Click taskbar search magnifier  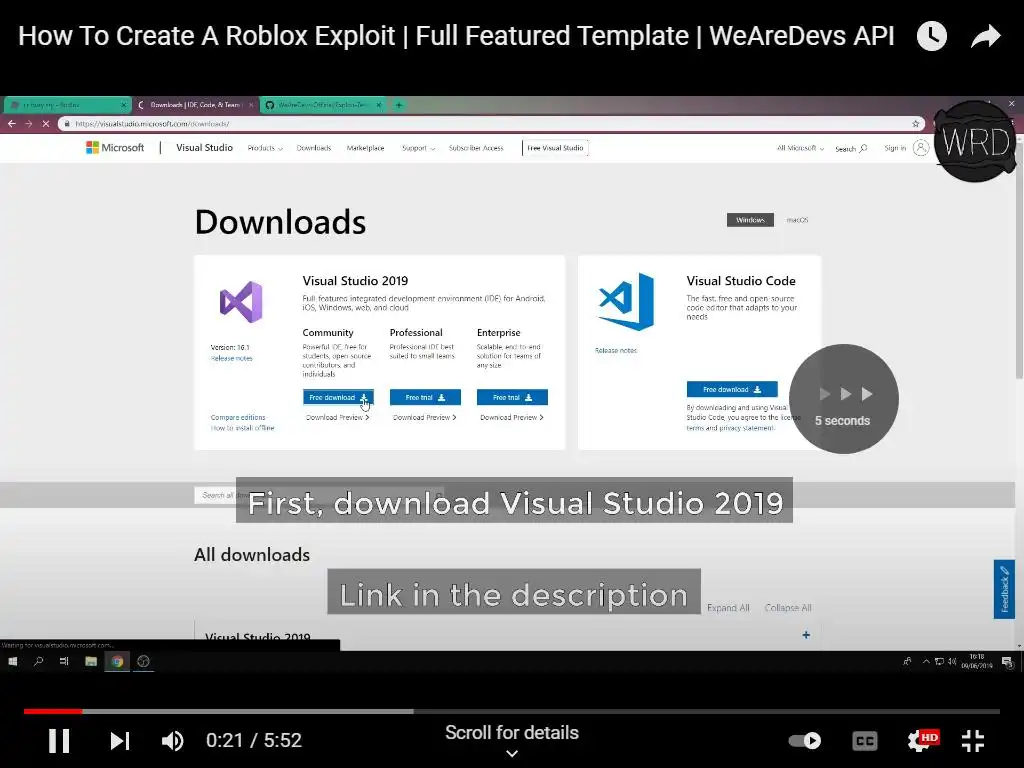(x=39, y=662)
